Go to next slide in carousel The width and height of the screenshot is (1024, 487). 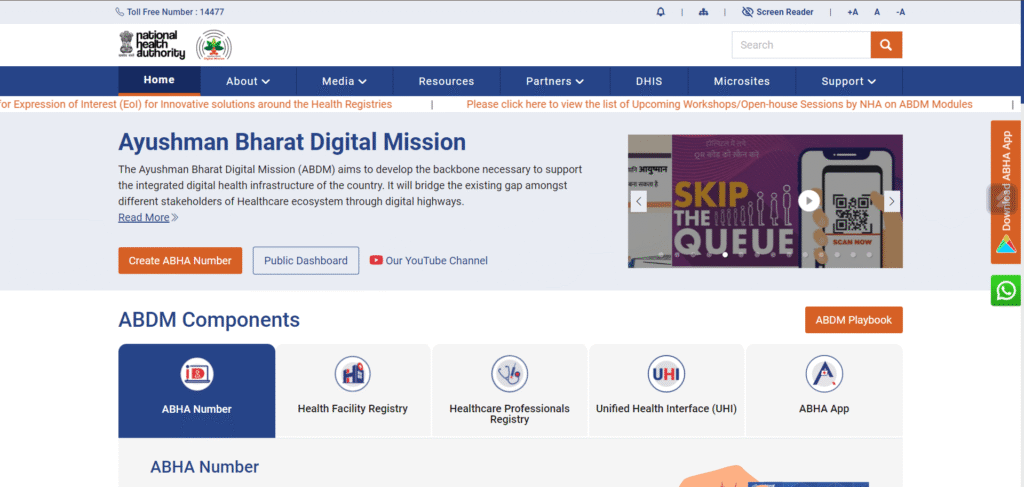pos(892,201)
